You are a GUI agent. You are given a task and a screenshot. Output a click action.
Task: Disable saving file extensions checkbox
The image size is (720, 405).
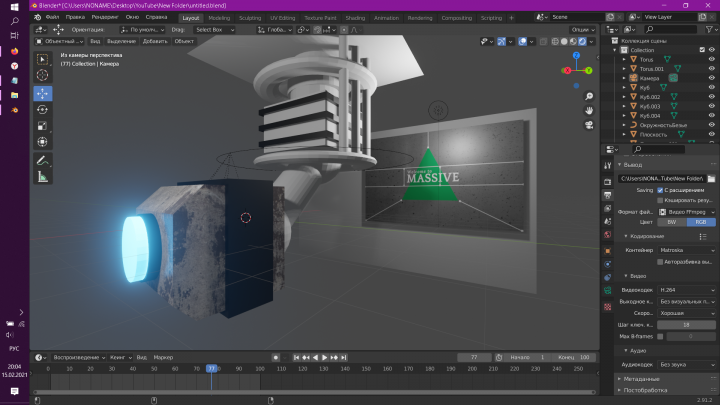click(x=660, y=190)
